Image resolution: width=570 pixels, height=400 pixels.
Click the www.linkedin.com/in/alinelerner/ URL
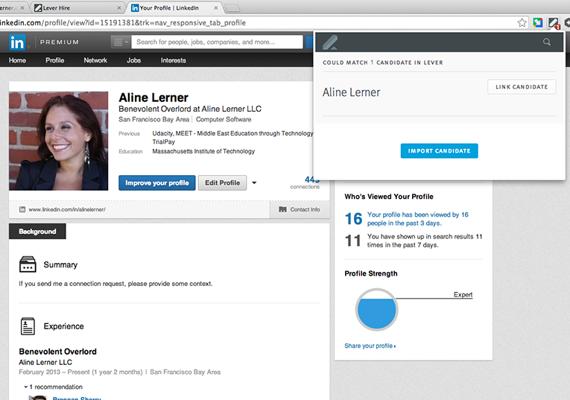[67, 209]
